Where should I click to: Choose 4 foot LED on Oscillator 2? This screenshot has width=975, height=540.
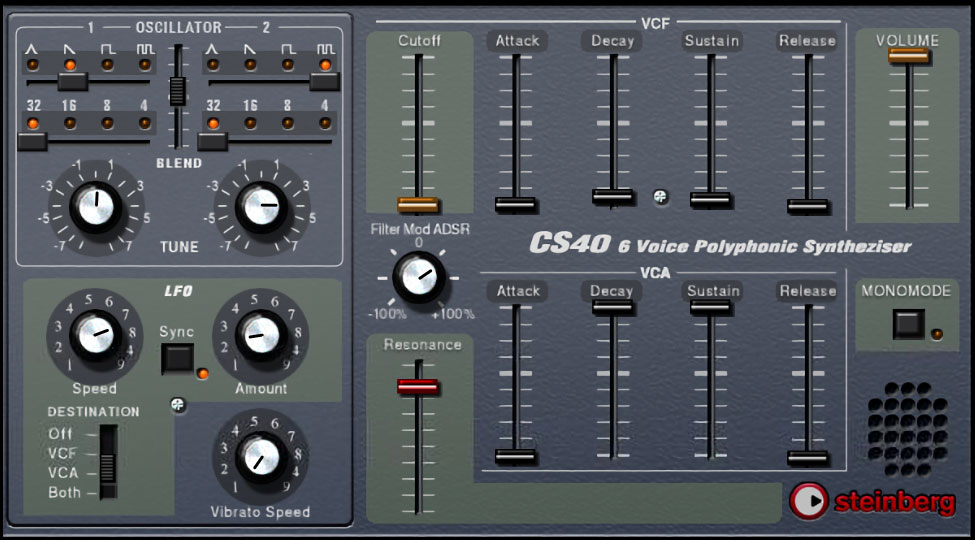[x=325, y=123]
